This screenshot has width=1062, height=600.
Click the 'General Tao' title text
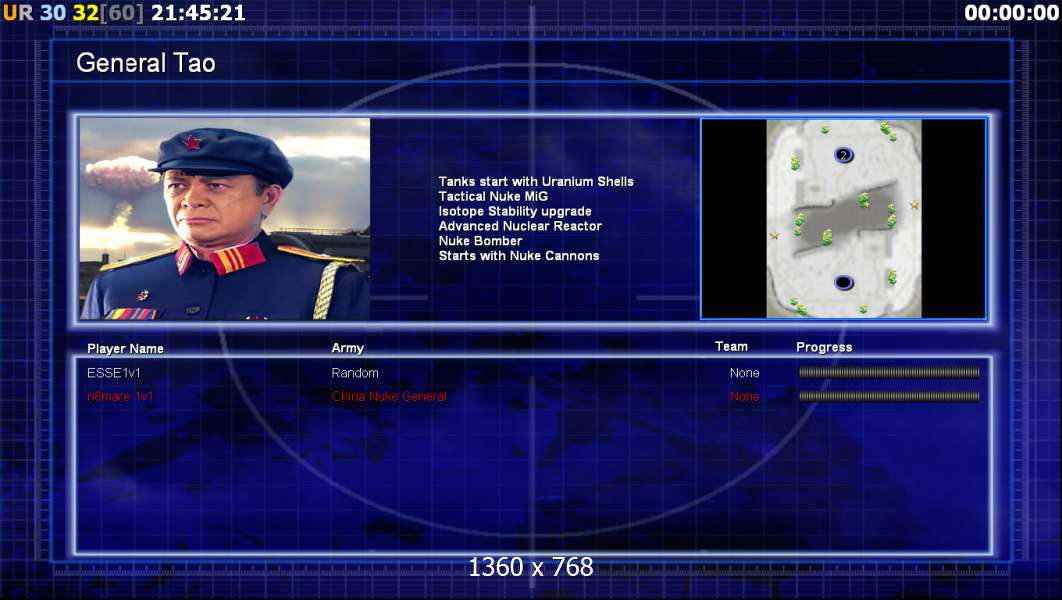pos(146,63)
